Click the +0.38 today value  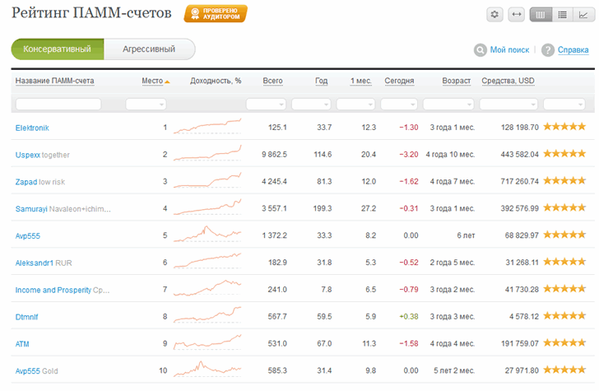pyautogui.click(x=409, y=316)
